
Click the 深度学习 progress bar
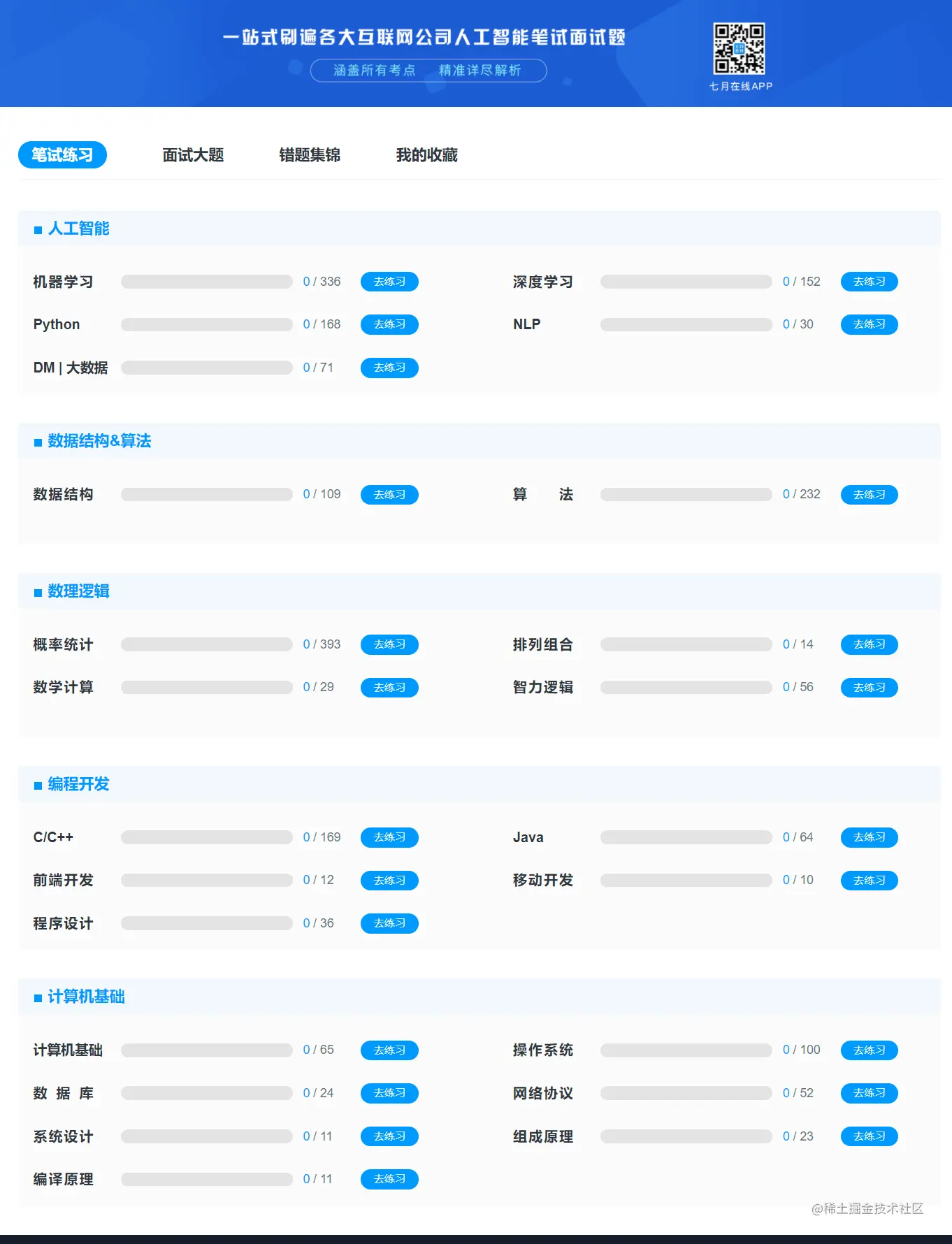(686, 282)
